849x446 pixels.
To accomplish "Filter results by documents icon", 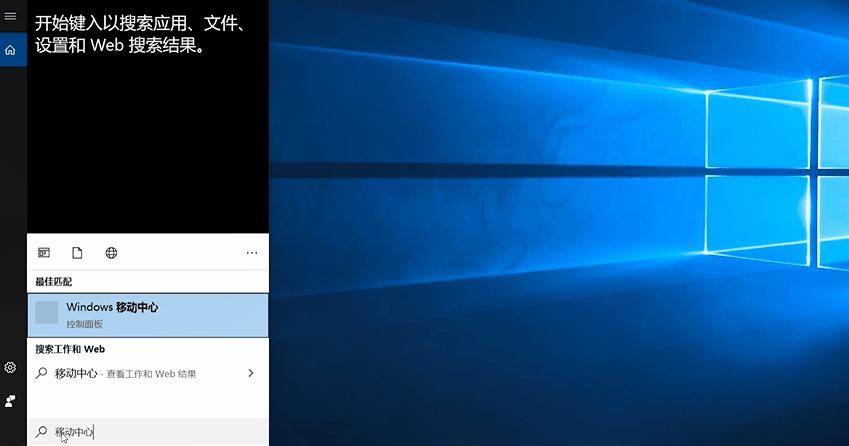I will pos(77,253).
